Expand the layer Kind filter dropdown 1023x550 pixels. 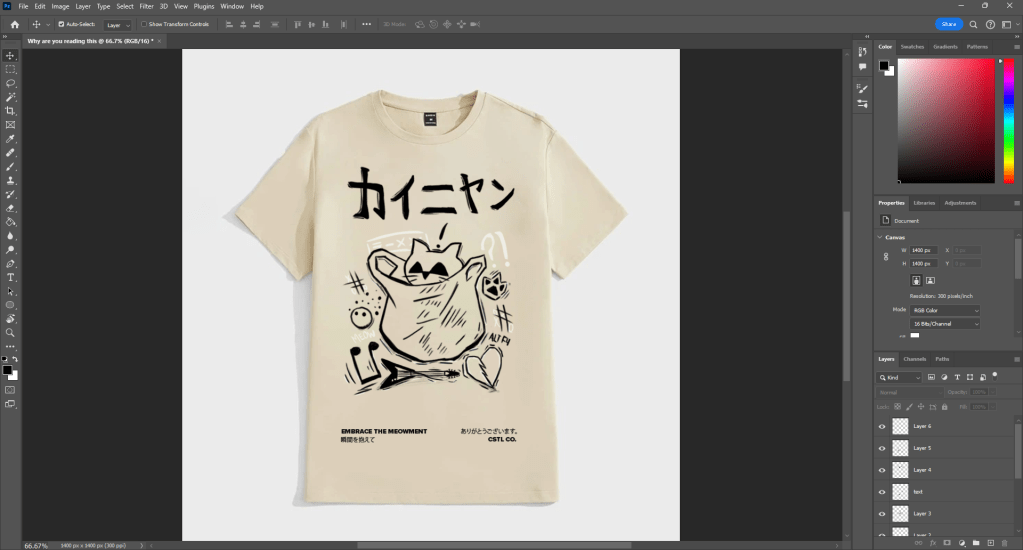899,378
